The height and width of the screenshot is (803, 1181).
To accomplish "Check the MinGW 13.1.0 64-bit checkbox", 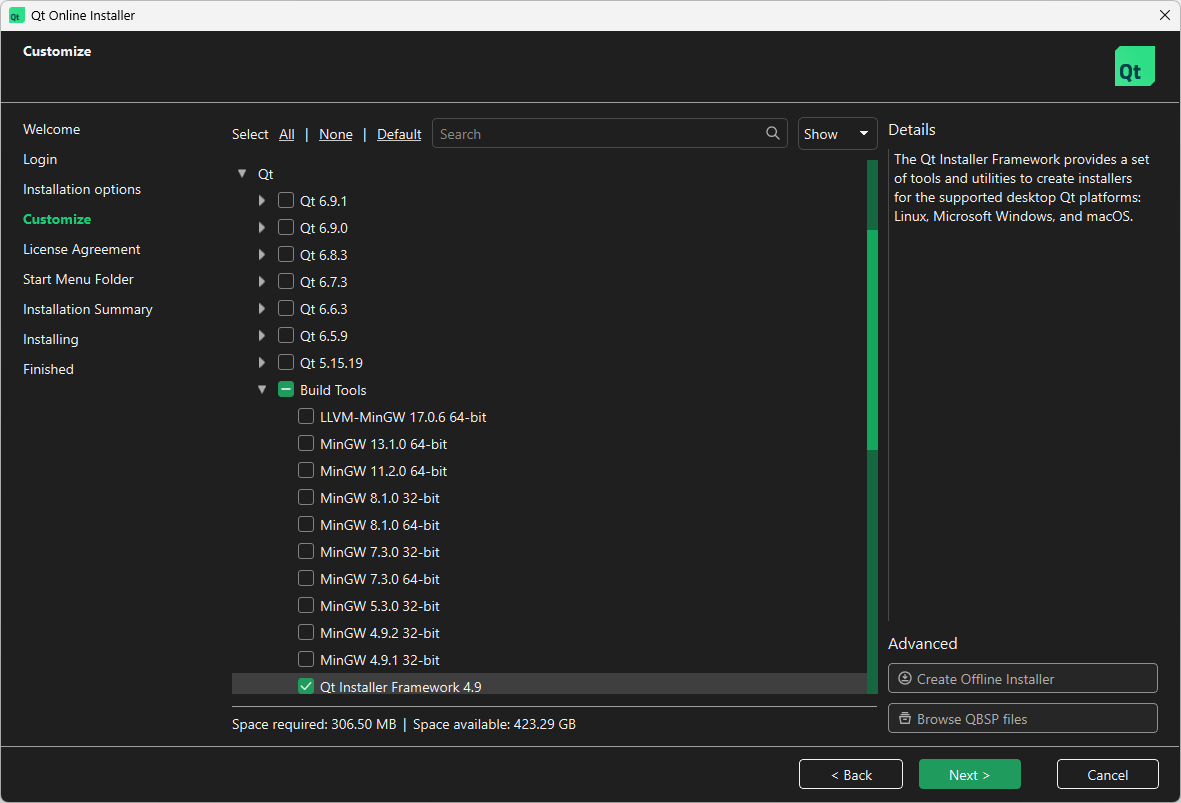I will 305,443.
